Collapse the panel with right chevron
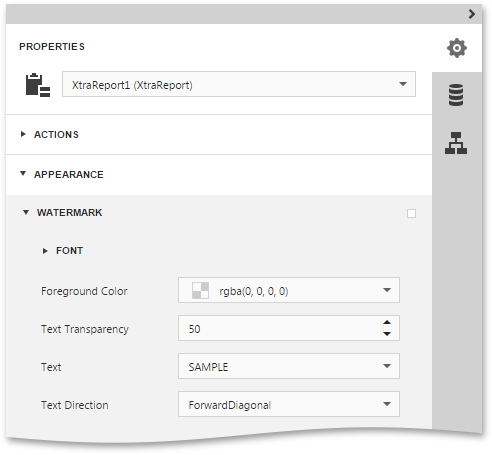The width and height of the screenshot is (492, 455). click(x=471, y=14)
